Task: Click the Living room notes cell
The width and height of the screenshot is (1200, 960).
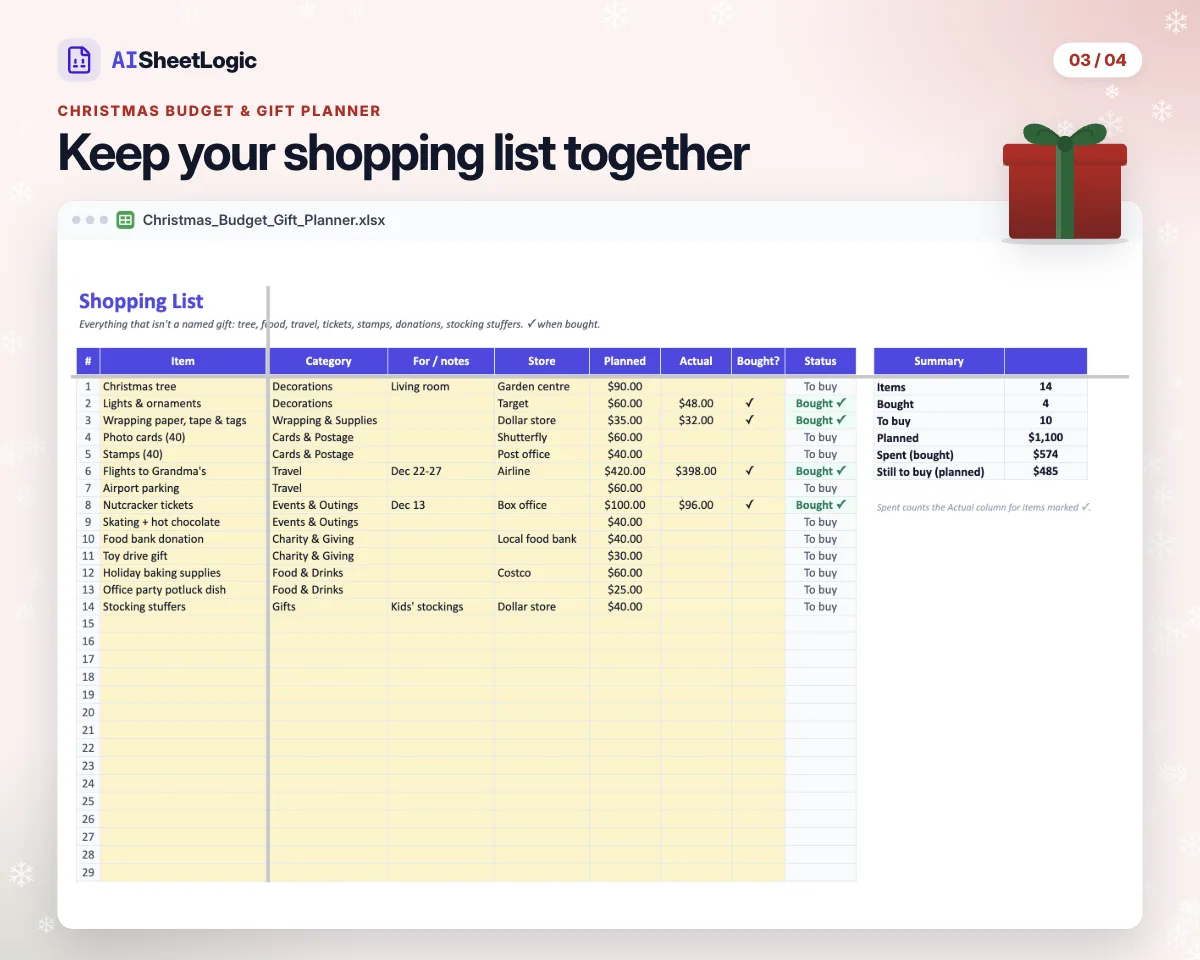Action: pos(441,387)
